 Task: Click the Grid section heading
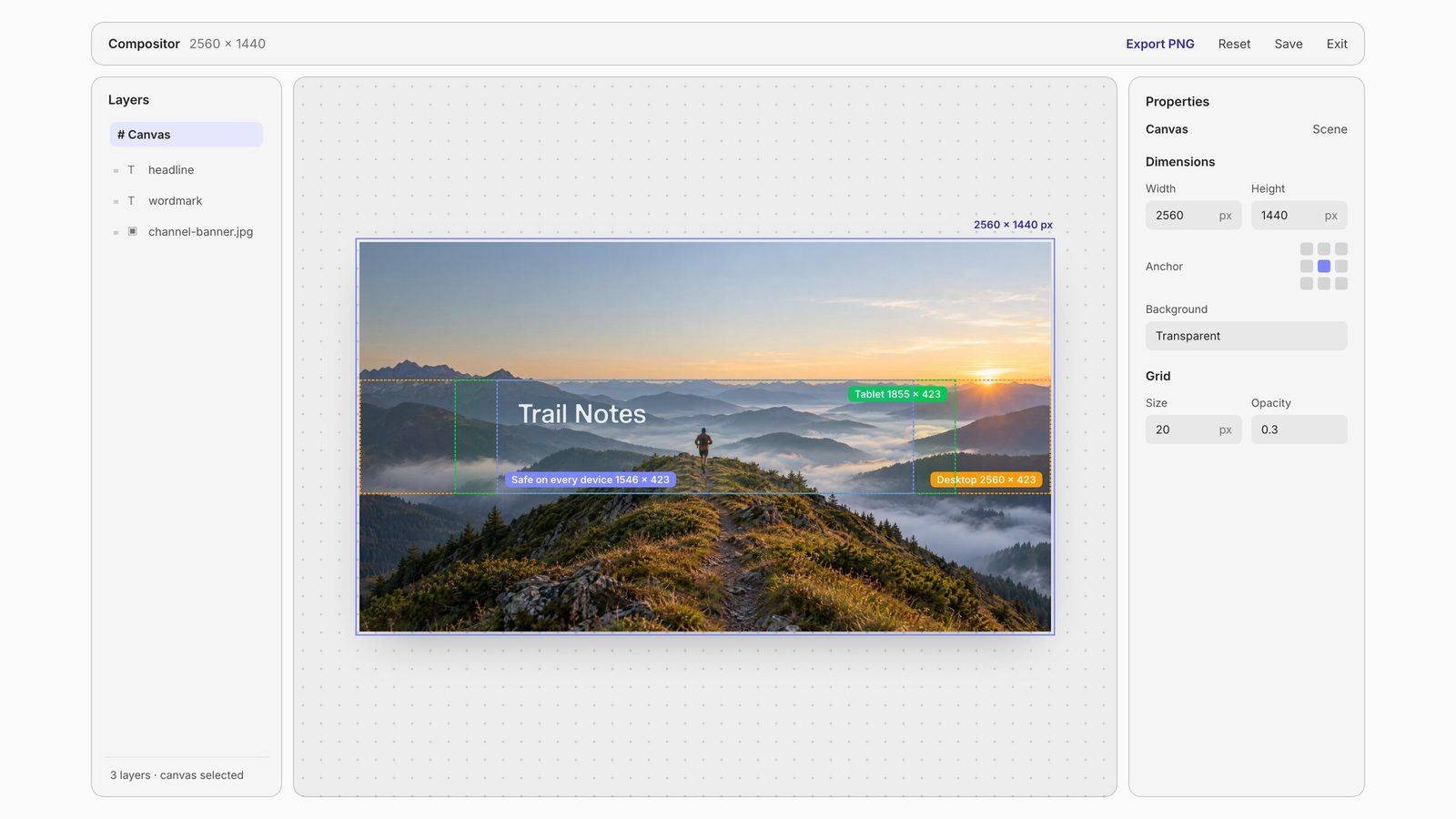tap(1158, 376)
